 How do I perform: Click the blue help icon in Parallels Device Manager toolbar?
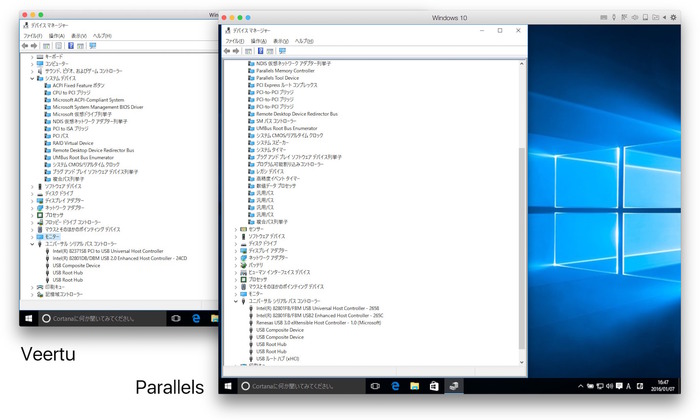pyautogui.click(x=260, y=51)
